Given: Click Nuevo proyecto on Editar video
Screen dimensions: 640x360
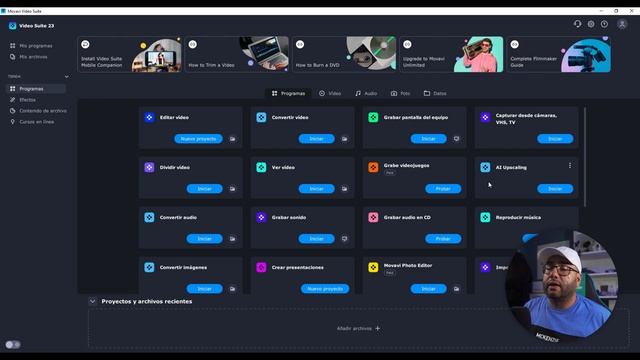Looking at the screenshot, I should (198, 139).
